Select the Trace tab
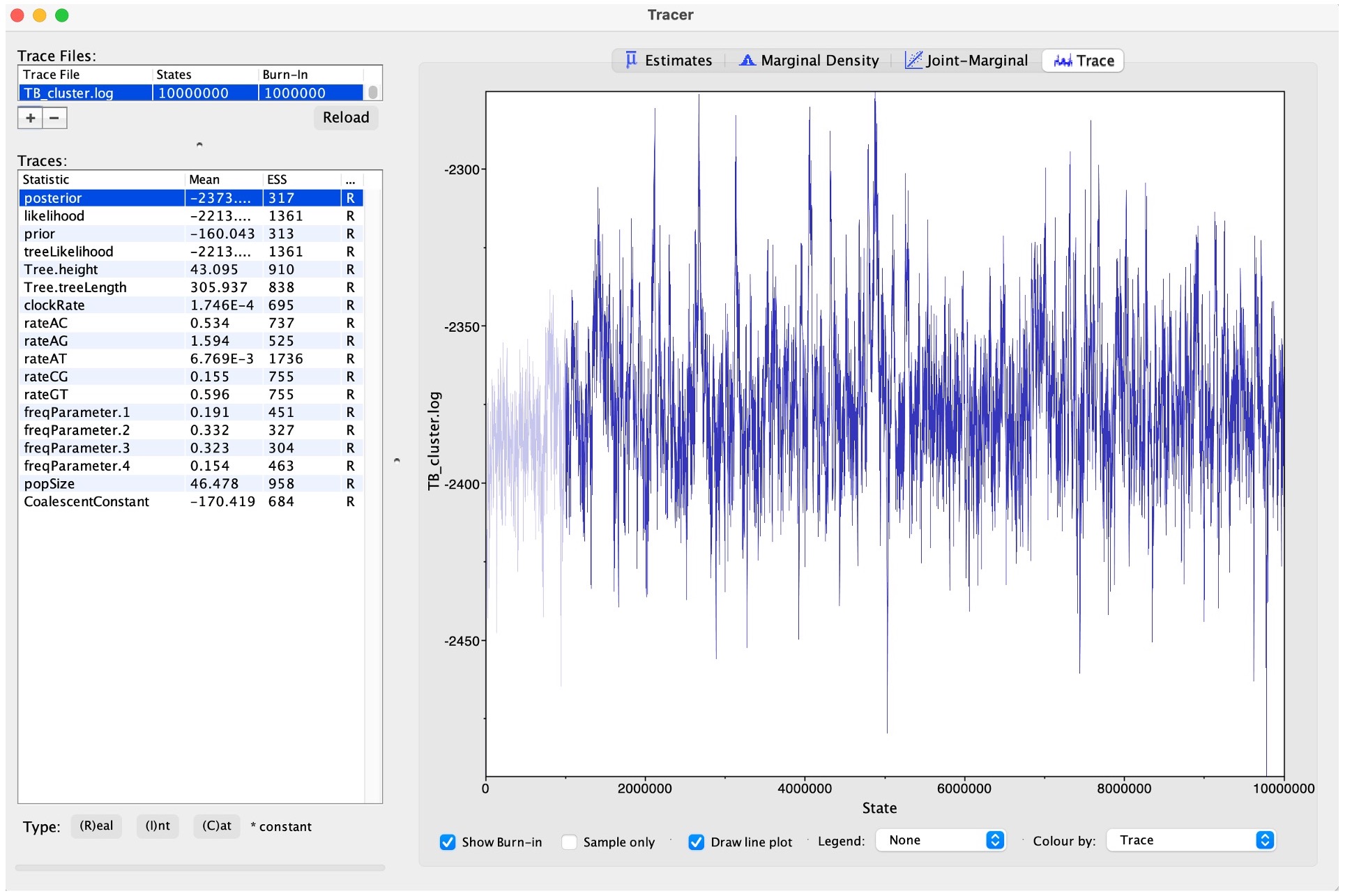 [1083, 61]
